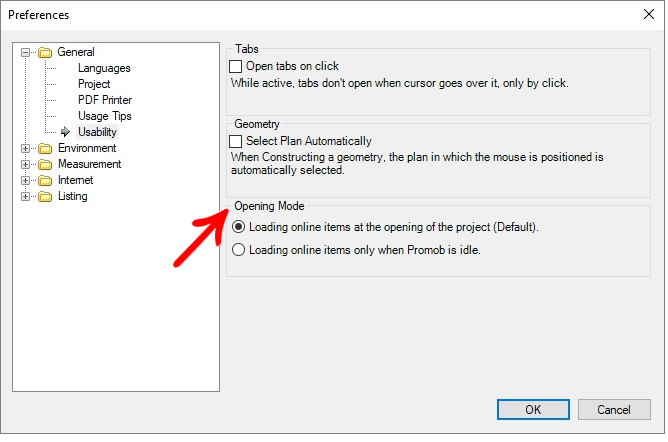Expand the Internet tree node
This screenshot has width=668, height=442.
[26, 181]
